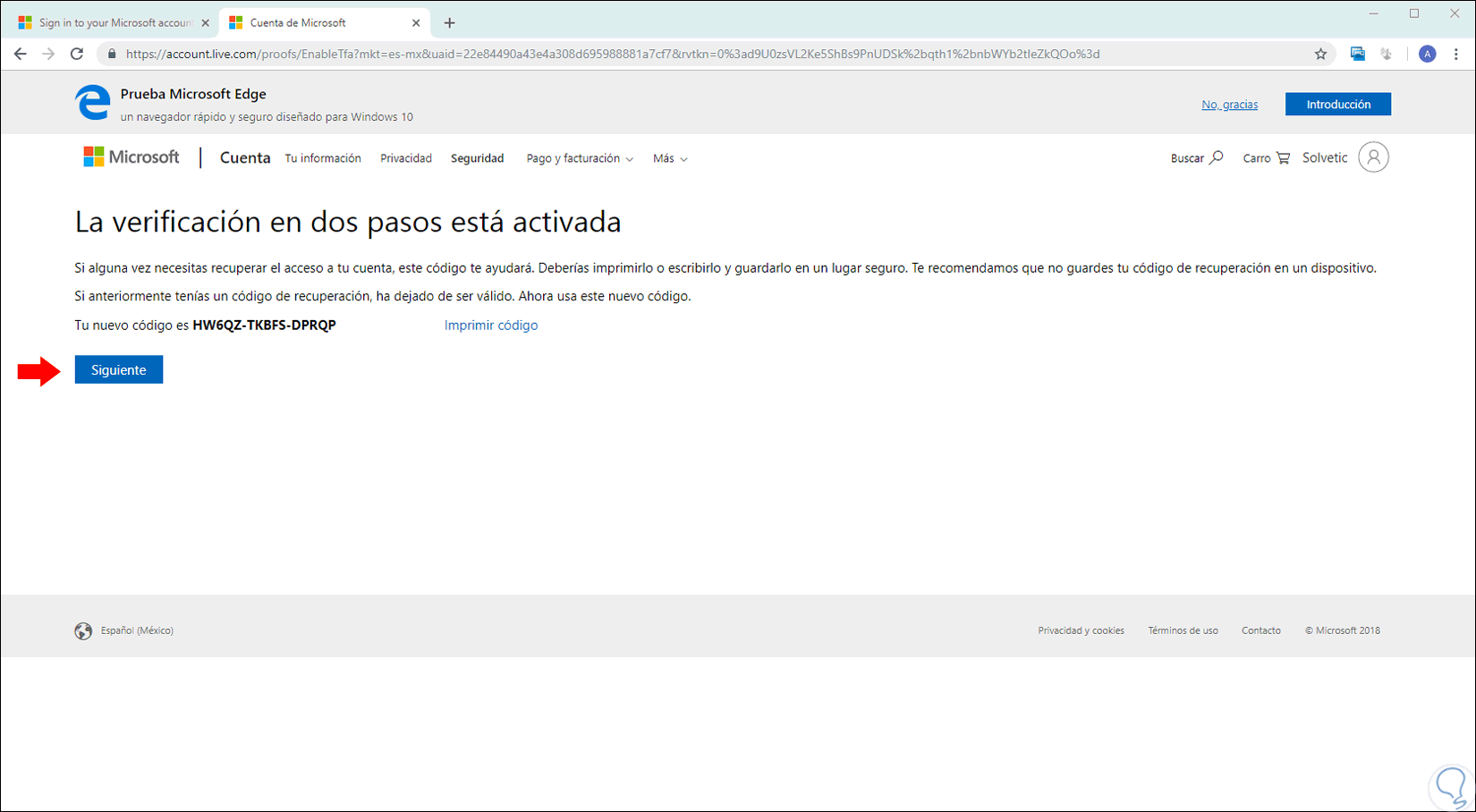Click the recovery code 'HW6QZ-TKBFS-DPRQP'

pos(265,326)
